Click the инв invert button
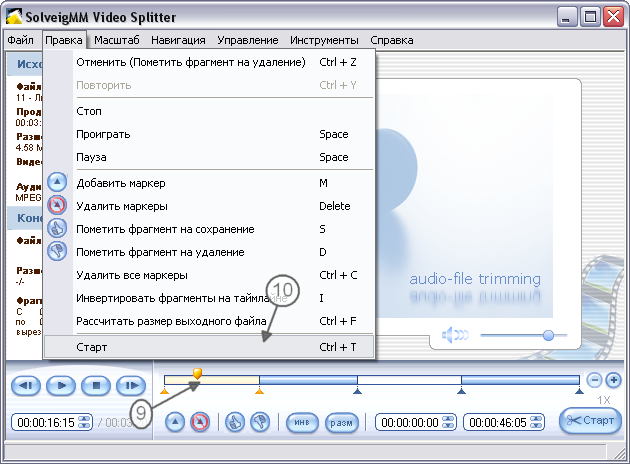The width and height of the screenshot is (630, 464). pyautogui.click(x=302, y=423)
